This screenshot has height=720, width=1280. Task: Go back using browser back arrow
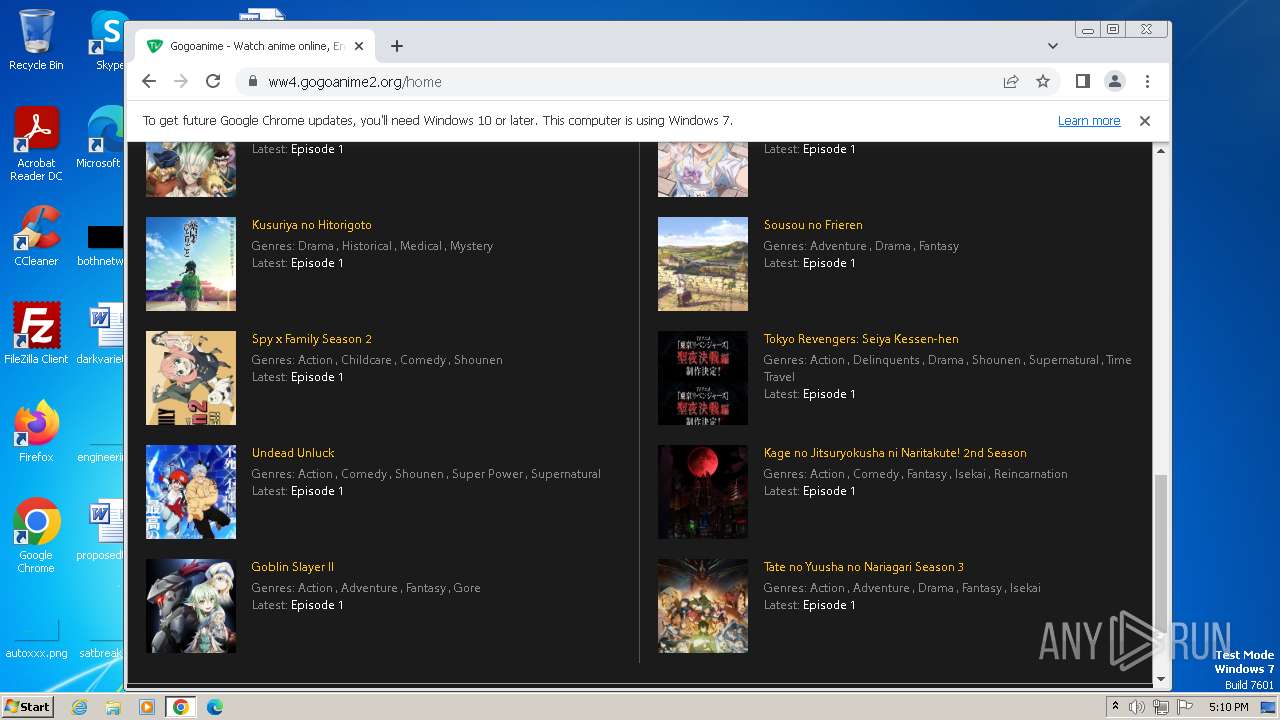tap(149, 82)
